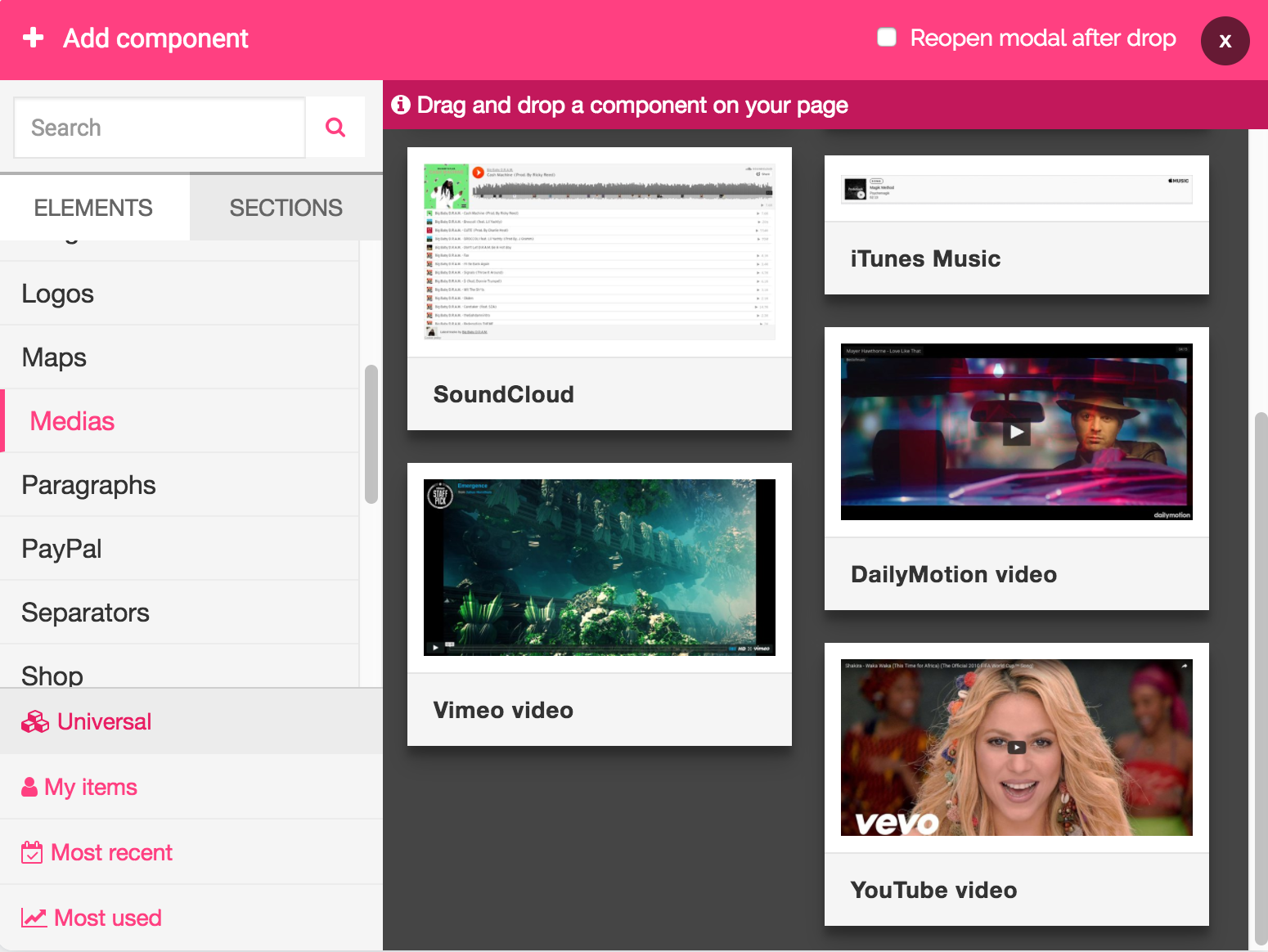1268x952 pixels.
Task: Choose the iTunes Music component card
Action: [x=1016, y=225]
